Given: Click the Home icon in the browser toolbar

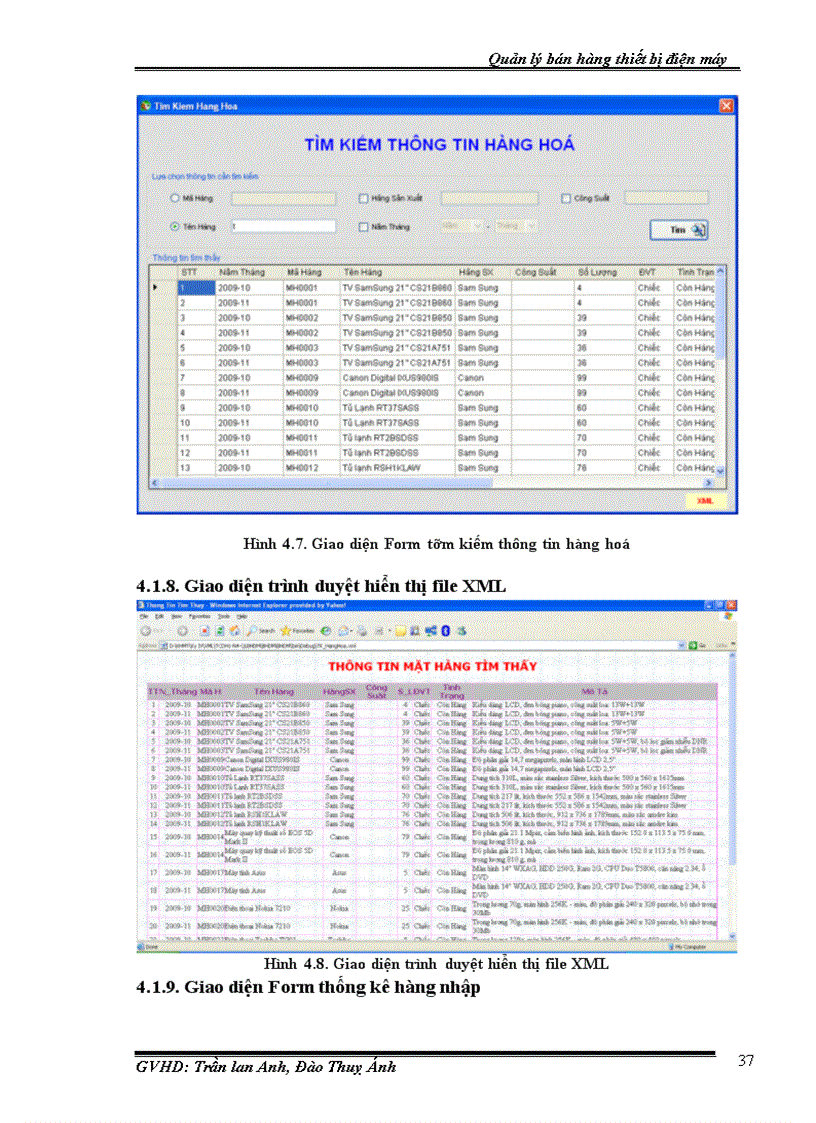Looking at the screenshot, I should coord(235,630).
